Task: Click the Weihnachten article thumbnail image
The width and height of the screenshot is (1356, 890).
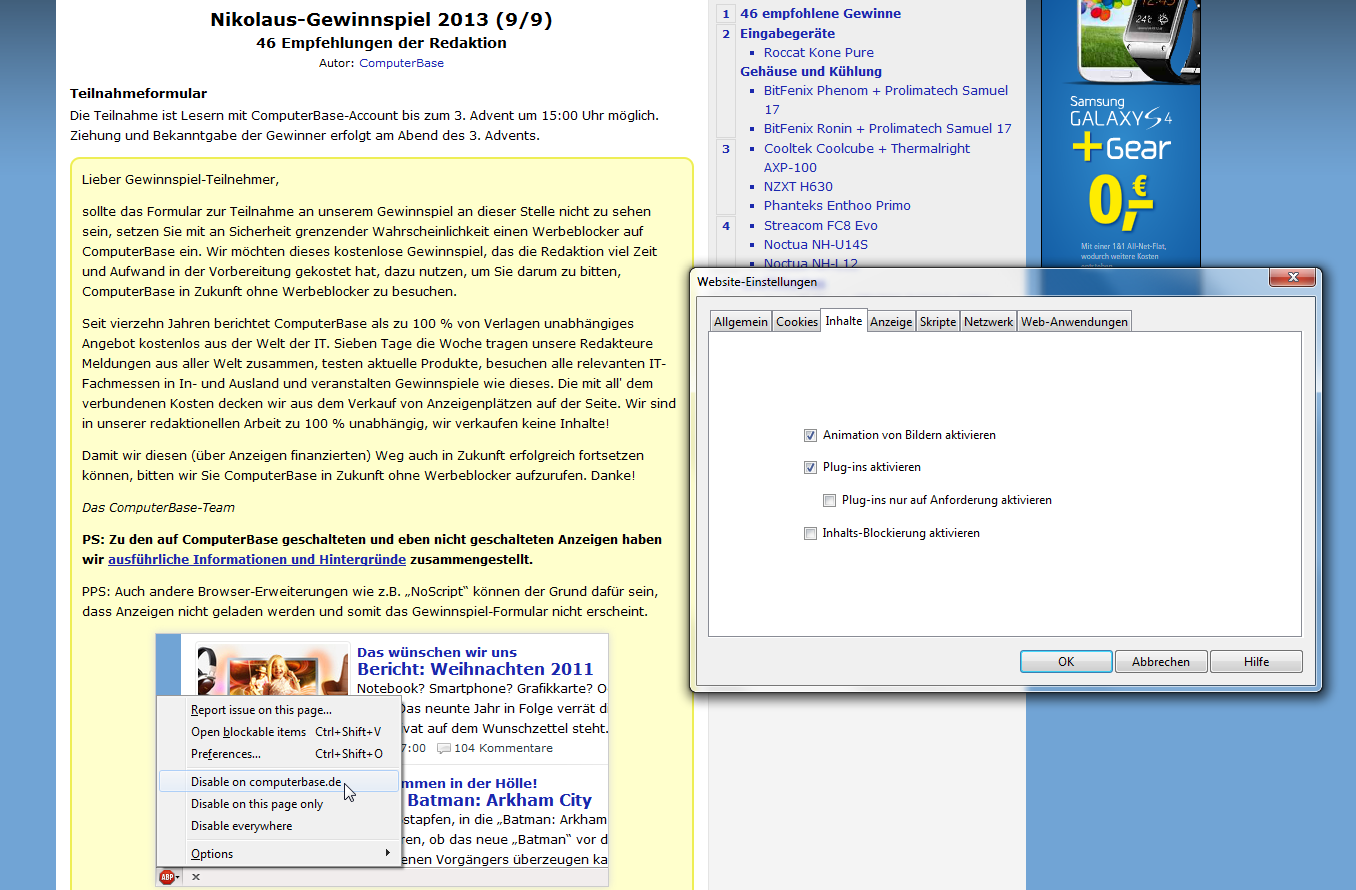Action: (273, 669)
